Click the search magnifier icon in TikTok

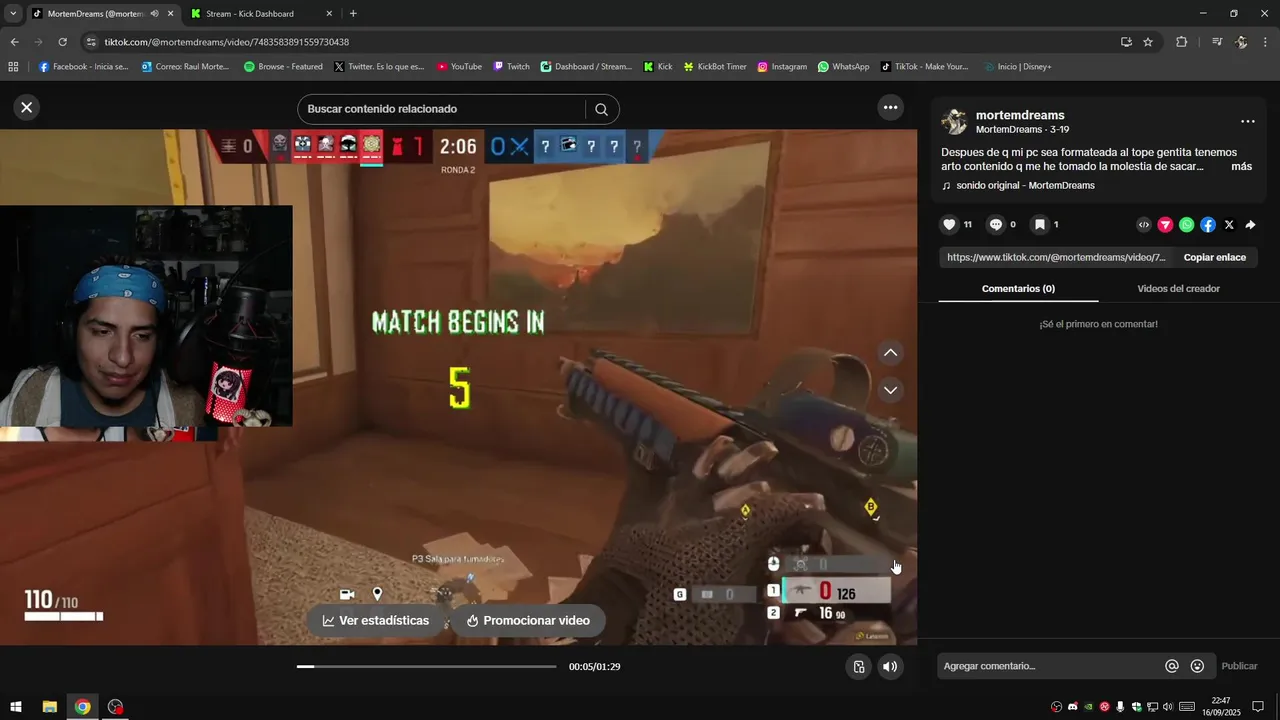pos(601,109)
